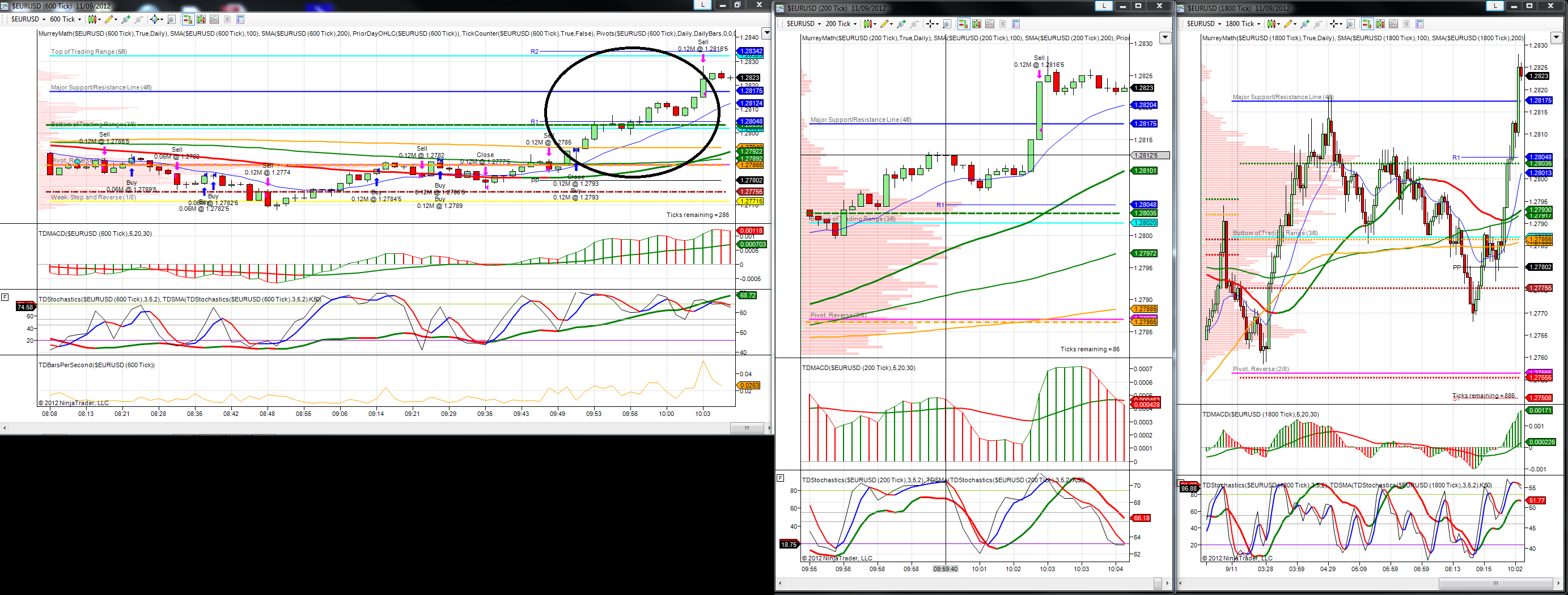Click 'Weak, Stop and Reverse (1/8)' label
The width and height of the screenshot is (1568, 595).
click(94, 197)
